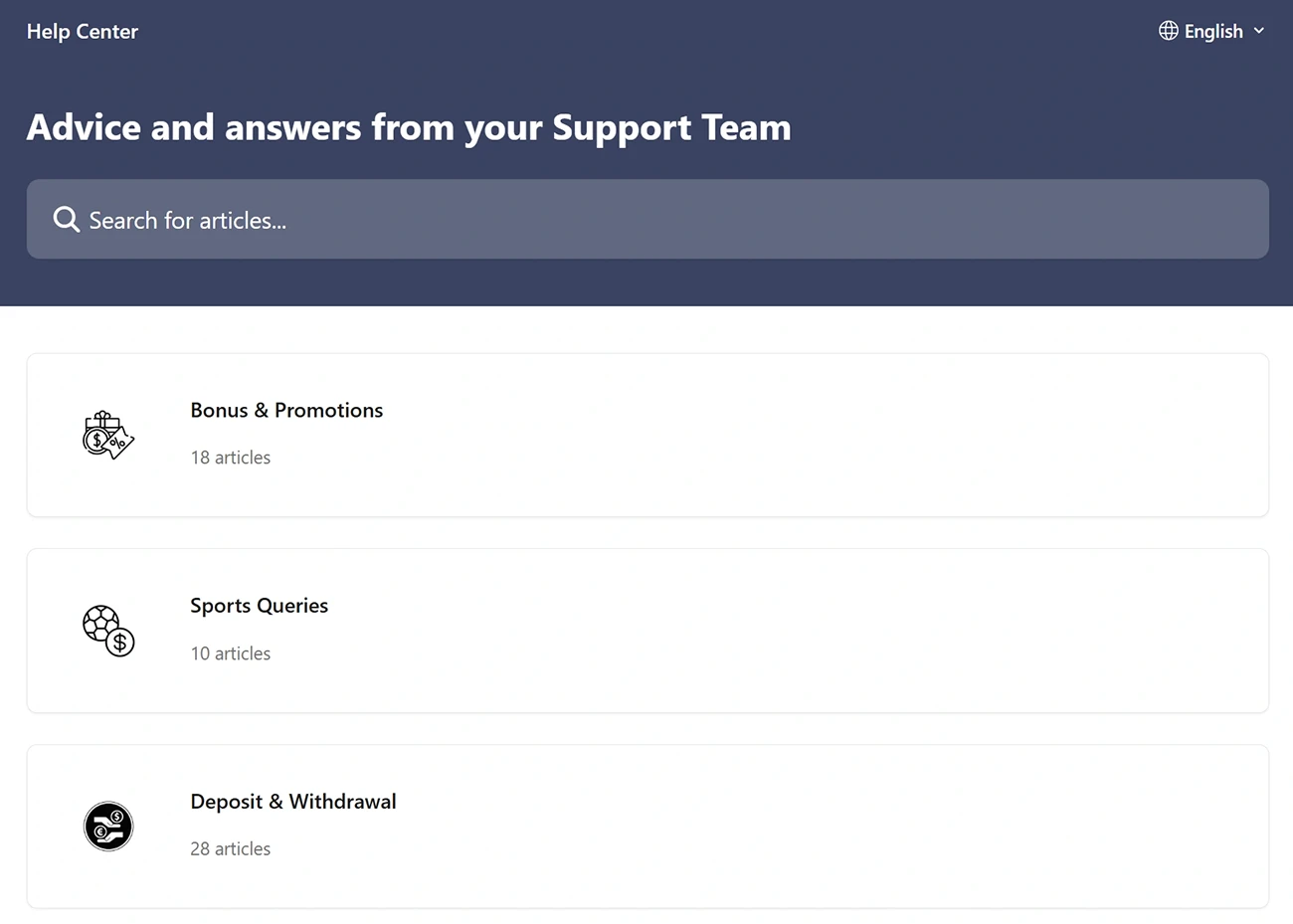Click the gift and coupon Bonus icon
Image resolution: width=1293 pixels, height=924 pixels.
click(107, 435)
